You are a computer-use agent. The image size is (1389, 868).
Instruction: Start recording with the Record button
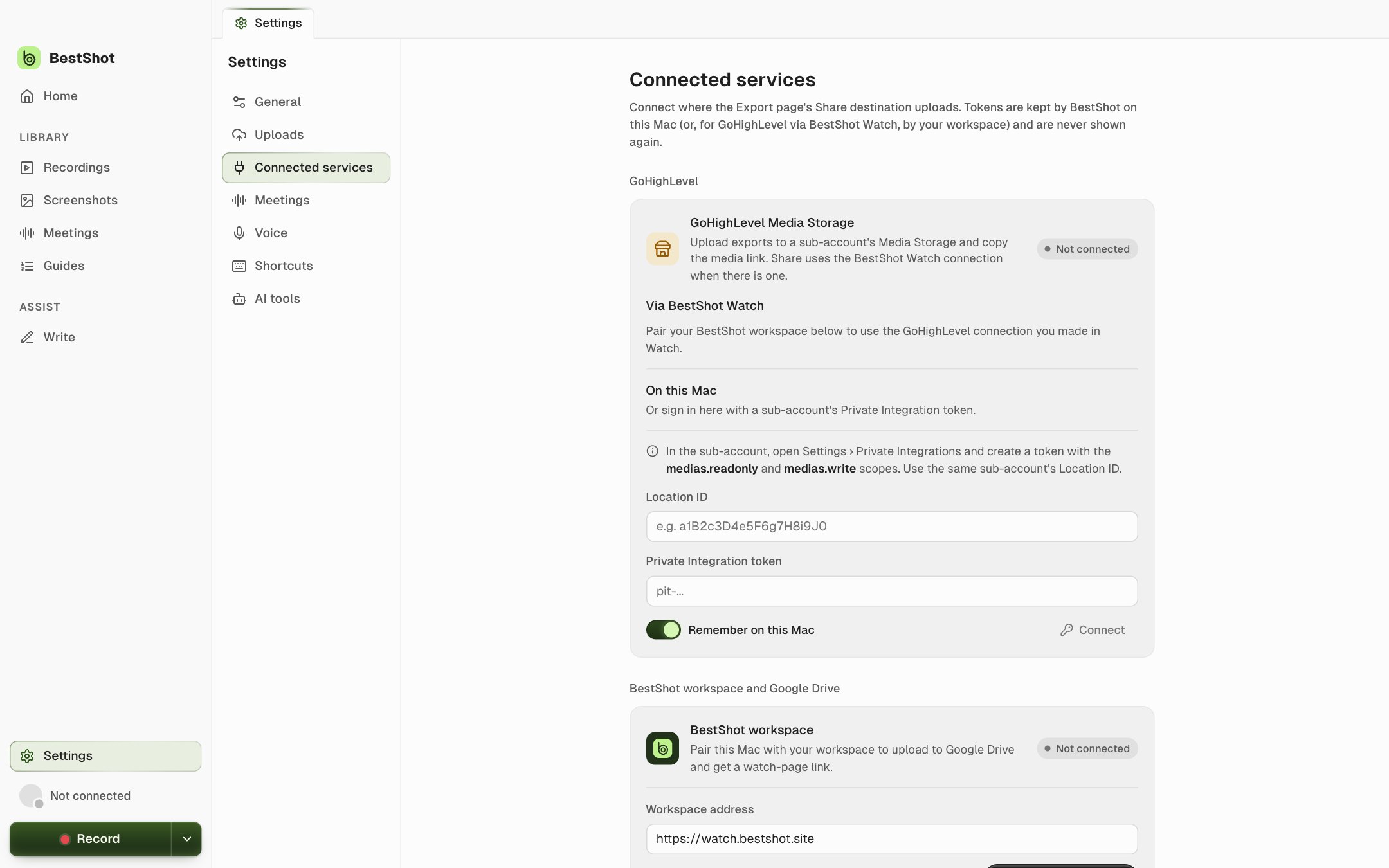pyautogui.click(x=90, y=838)
